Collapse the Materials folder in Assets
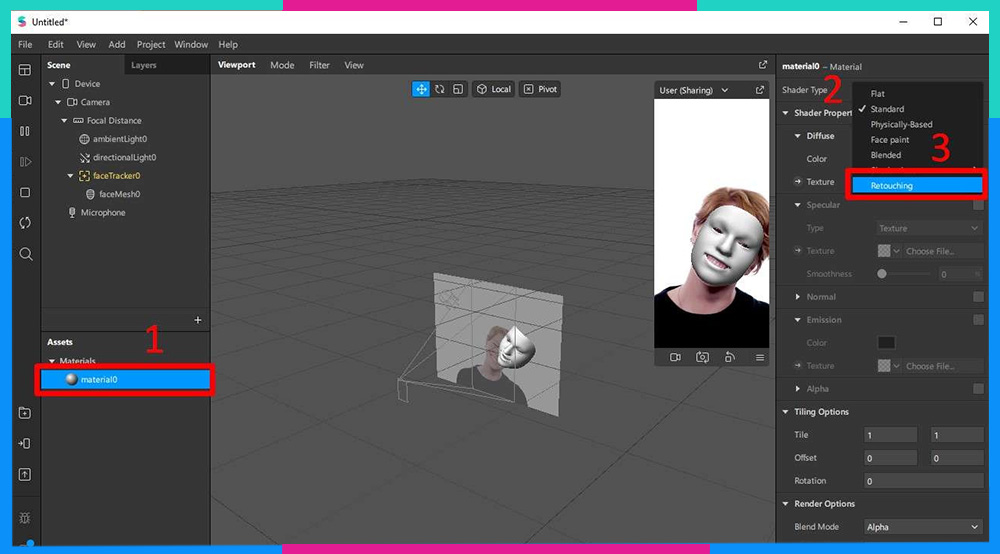The image size is (1000, 554). tap(52, 361)
